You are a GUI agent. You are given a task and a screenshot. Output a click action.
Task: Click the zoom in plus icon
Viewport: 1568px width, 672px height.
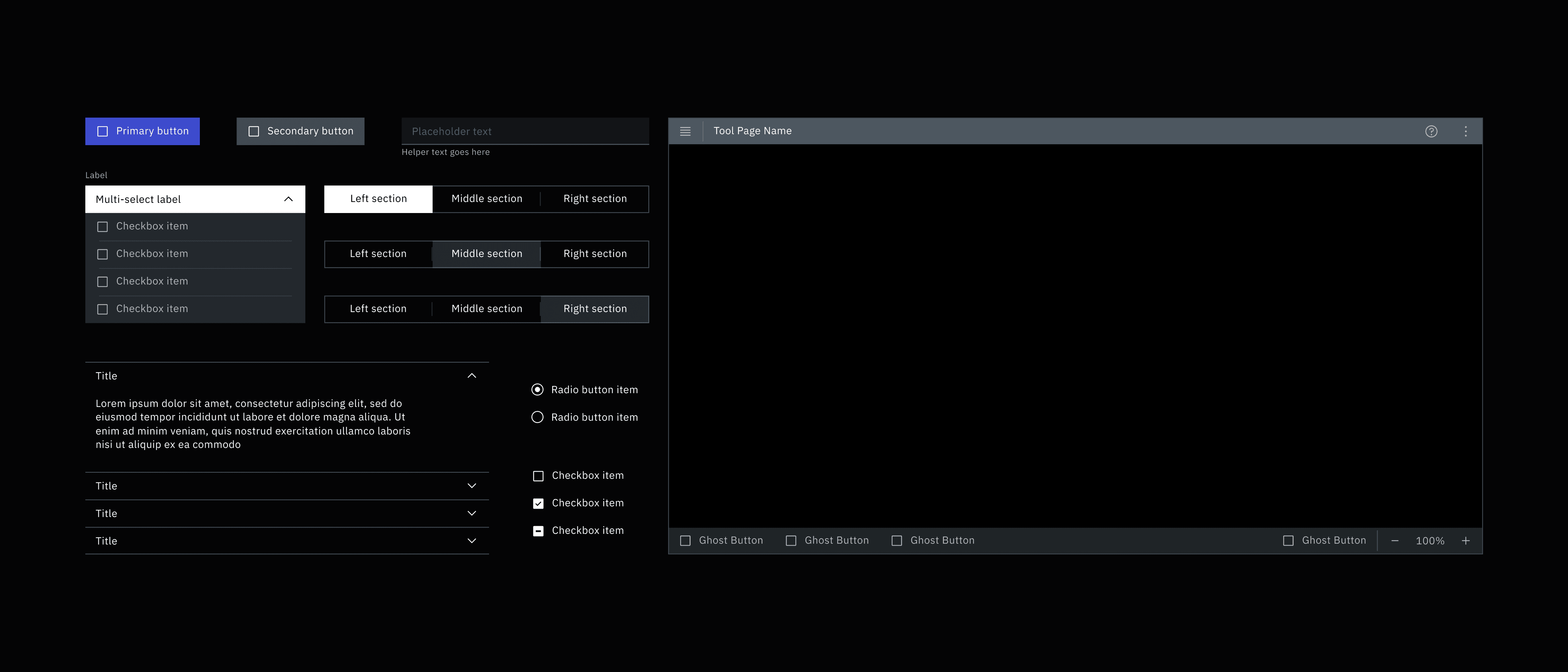coord(1466,541)
